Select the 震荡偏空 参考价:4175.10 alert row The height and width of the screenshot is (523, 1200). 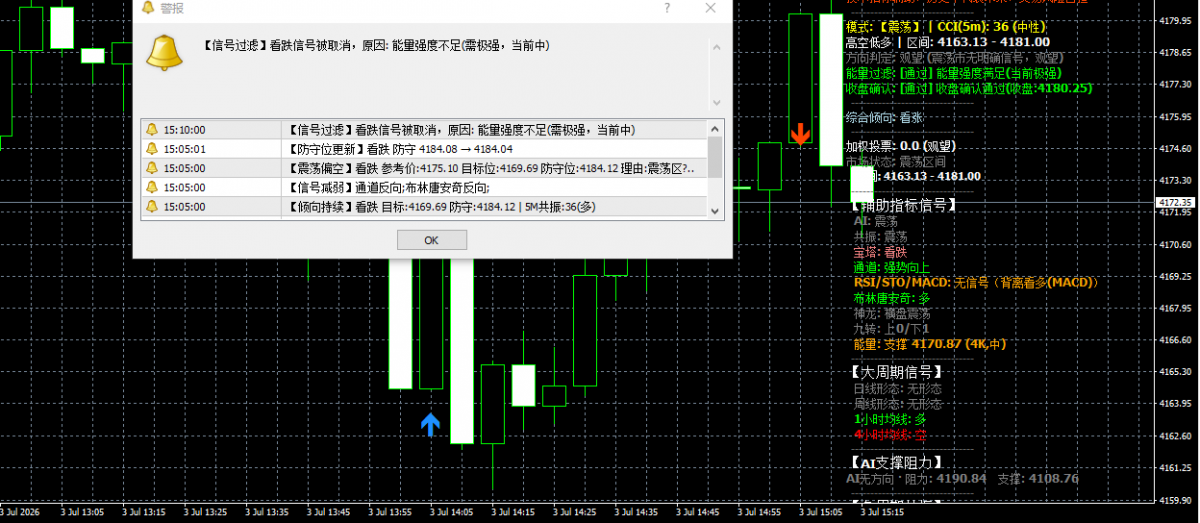(x=424, y=168)
